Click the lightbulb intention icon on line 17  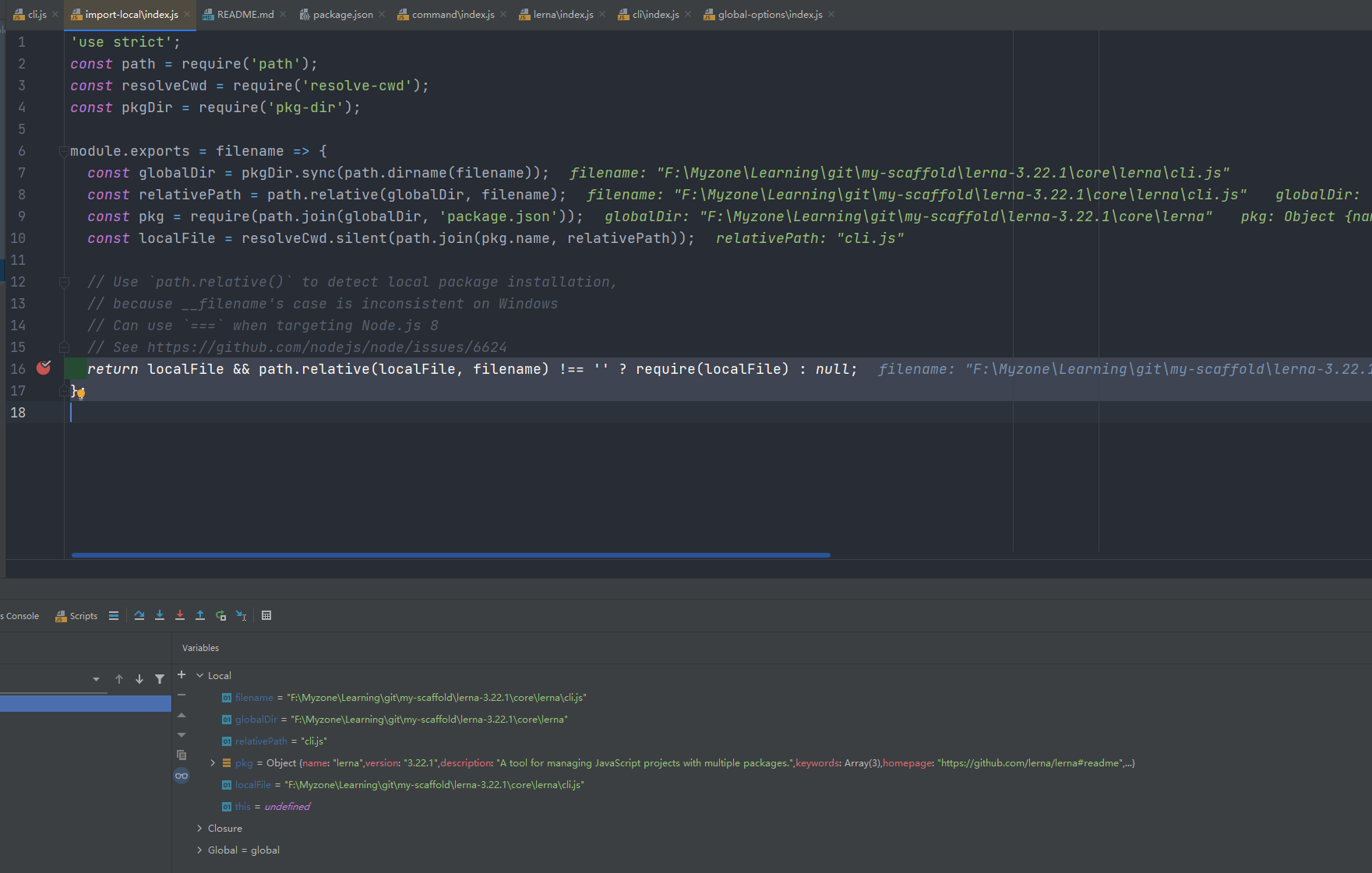(81, 394)
